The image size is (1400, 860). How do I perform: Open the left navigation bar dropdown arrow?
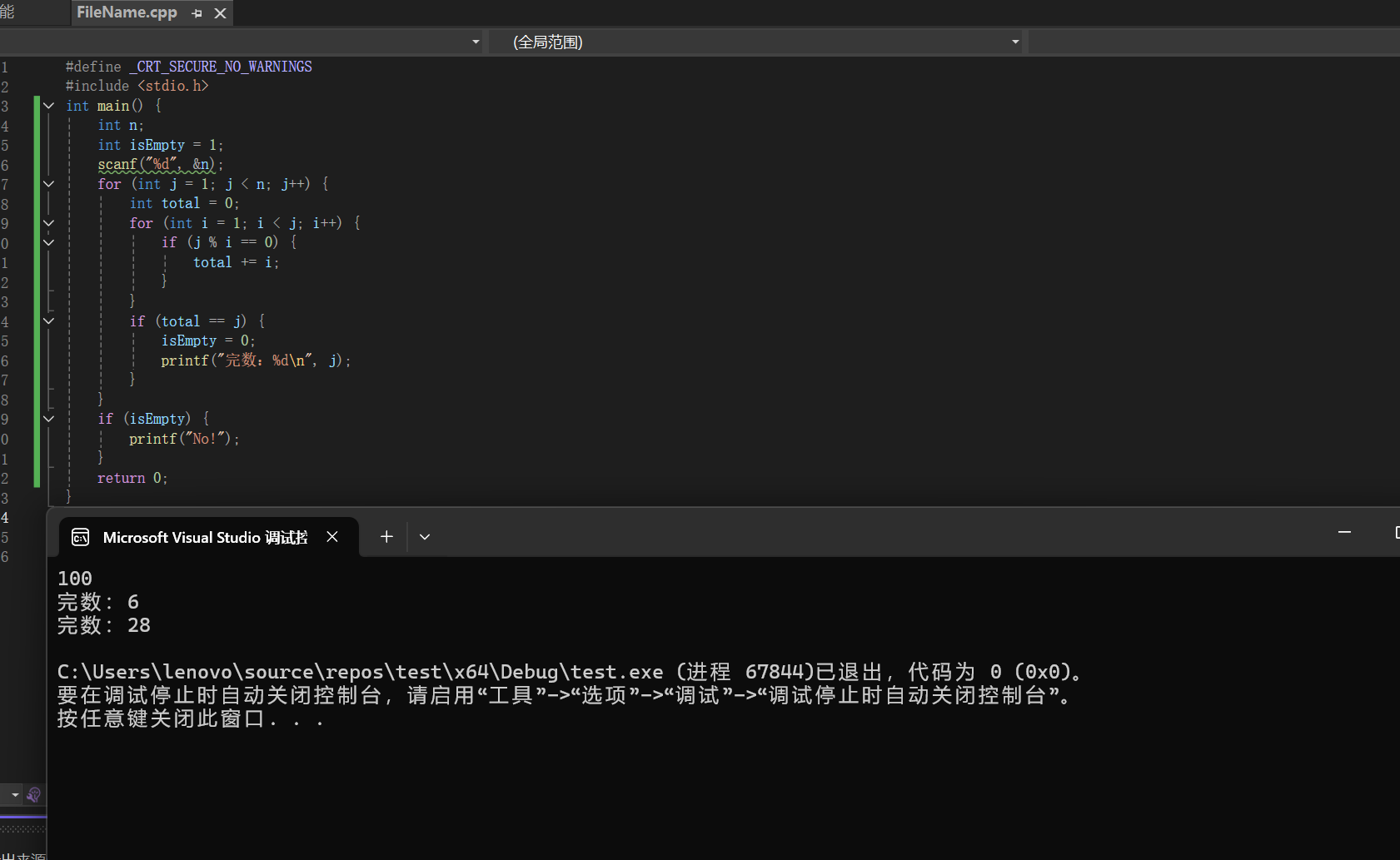point(476,42)
